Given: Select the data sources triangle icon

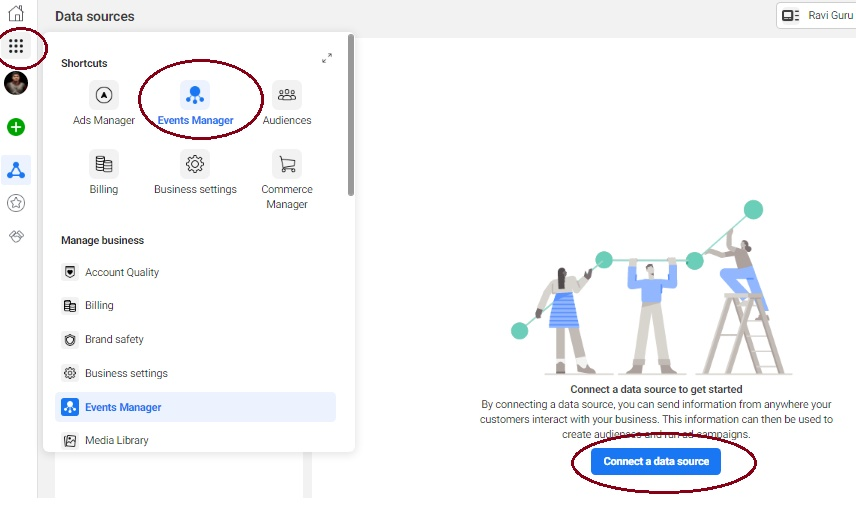Looking at the screenshot, I should tap(16, 170).
